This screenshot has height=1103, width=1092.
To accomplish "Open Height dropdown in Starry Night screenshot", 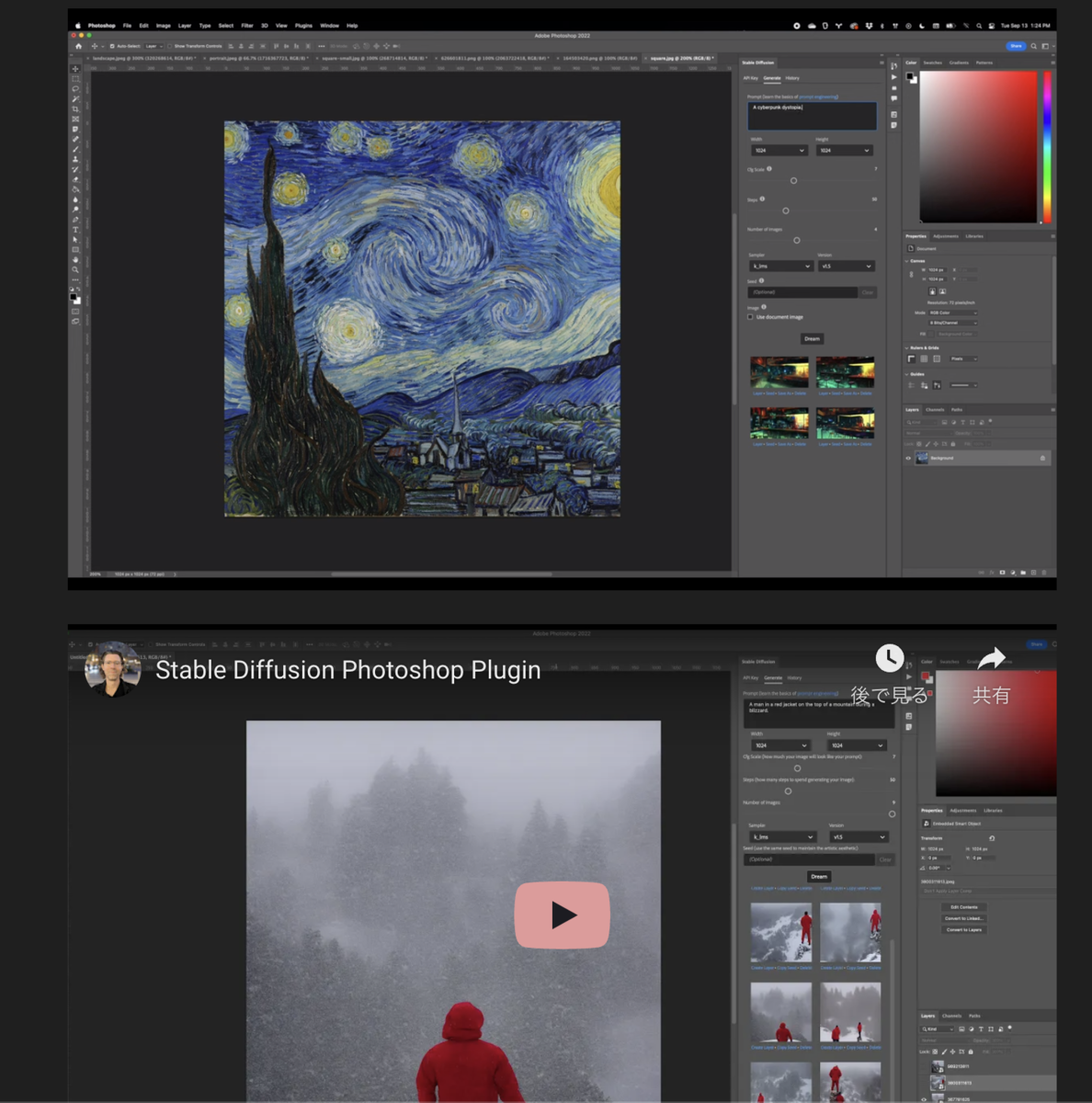I will click(x=845, y=151).
